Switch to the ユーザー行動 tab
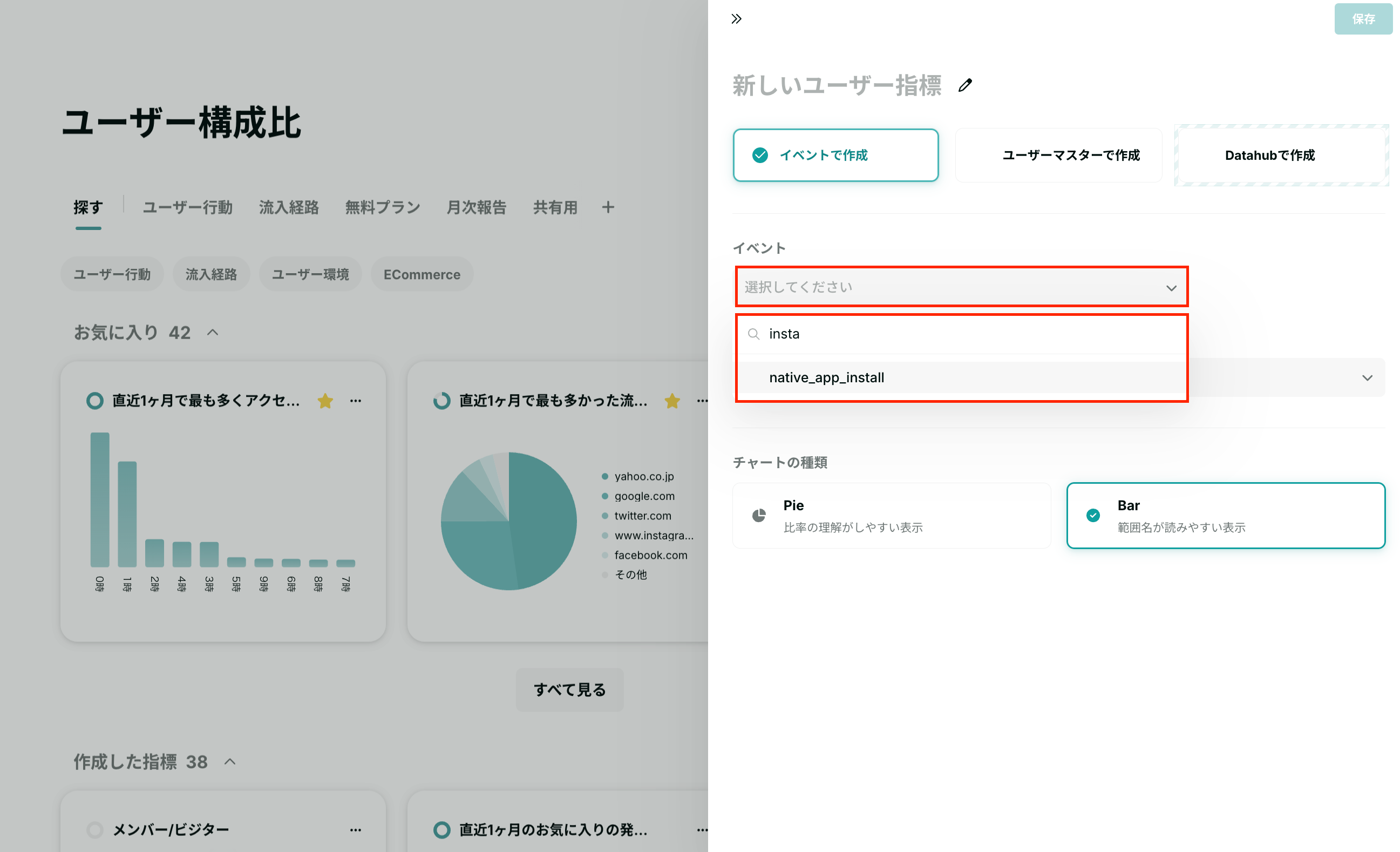This screenshot has height=852, width=1400. click(187, 207)
